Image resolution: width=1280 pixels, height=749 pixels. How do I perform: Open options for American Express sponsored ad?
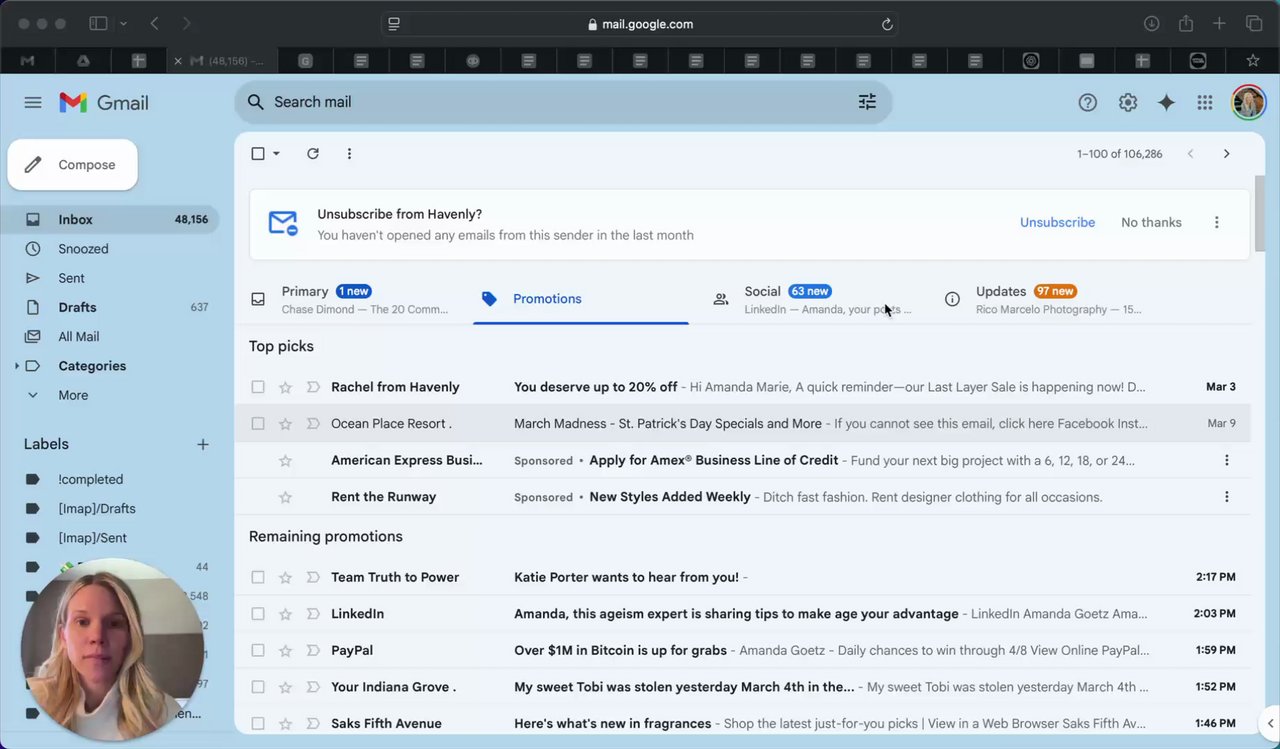coord(1227,460)
